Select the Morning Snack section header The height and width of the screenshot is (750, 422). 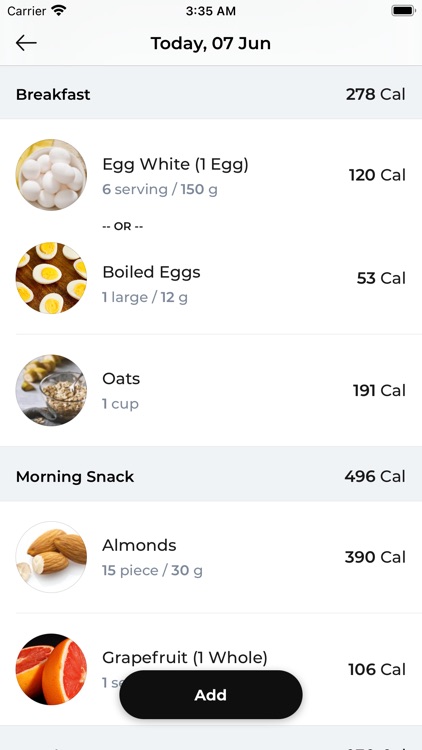(x=211, y=476)
